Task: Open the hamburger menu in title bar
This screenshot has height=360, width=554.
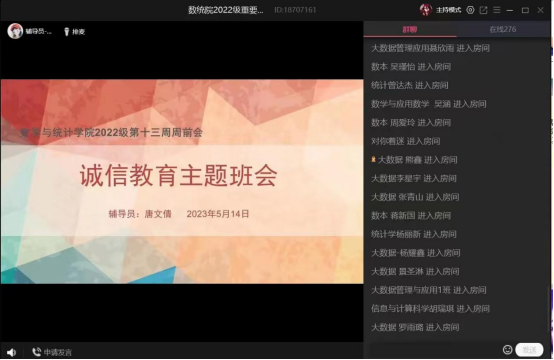Action: [496, 10]
